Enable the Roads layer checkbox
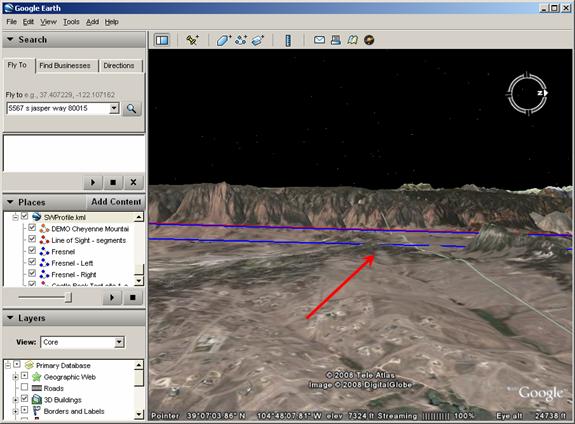Screen dimensions: 575x424 [25, 387]
